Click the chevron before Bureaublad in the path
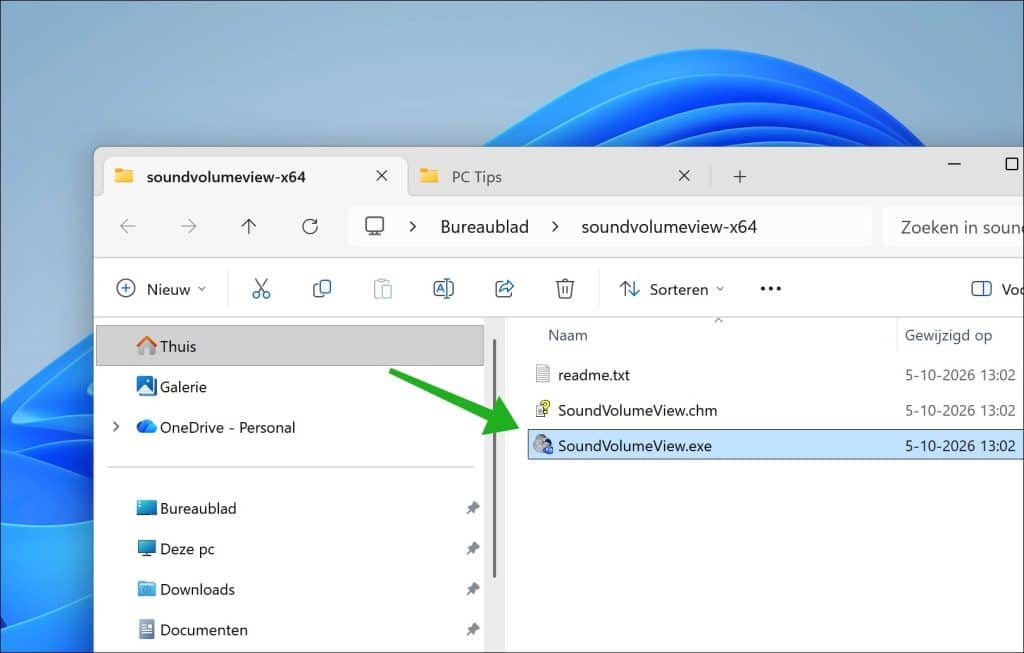 pos(413,227)
